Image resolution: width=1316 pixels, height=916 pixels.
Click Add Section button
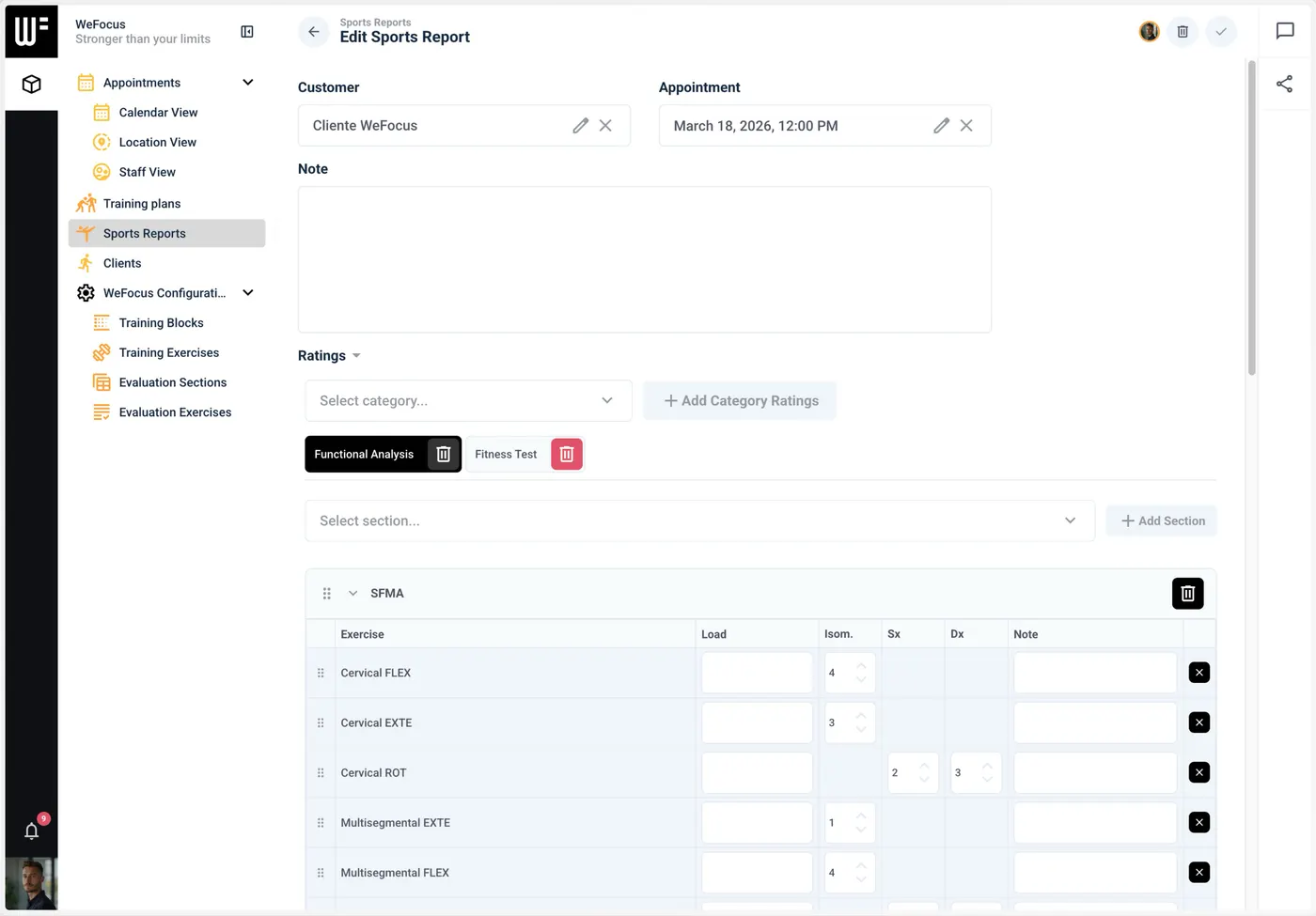coord(1162,520)
